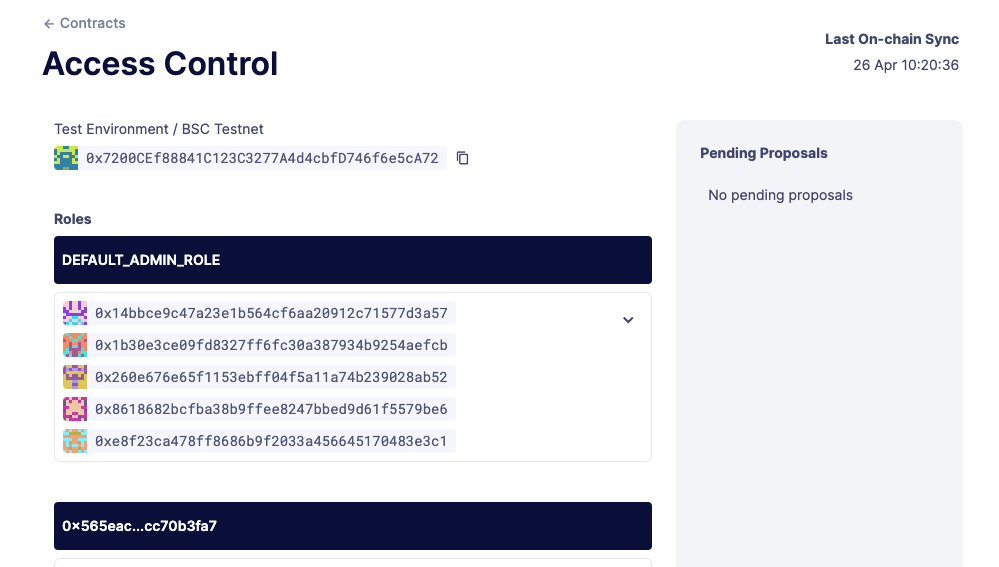The width and height of the screenshot is (999, 567).
Task: Click the avatar beside address 0xe8f23ca478ff8686b9f2033a456645170483e3c1
Action: tap(75, 441)
